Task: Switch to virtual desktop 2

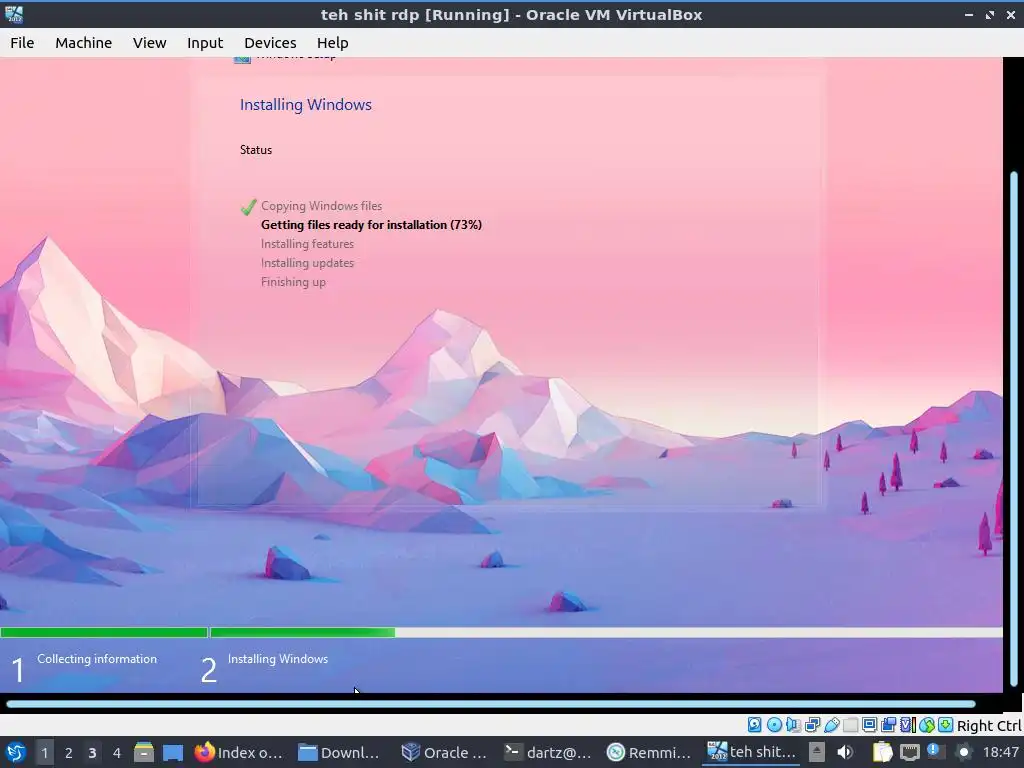Action: pos(69,752)
